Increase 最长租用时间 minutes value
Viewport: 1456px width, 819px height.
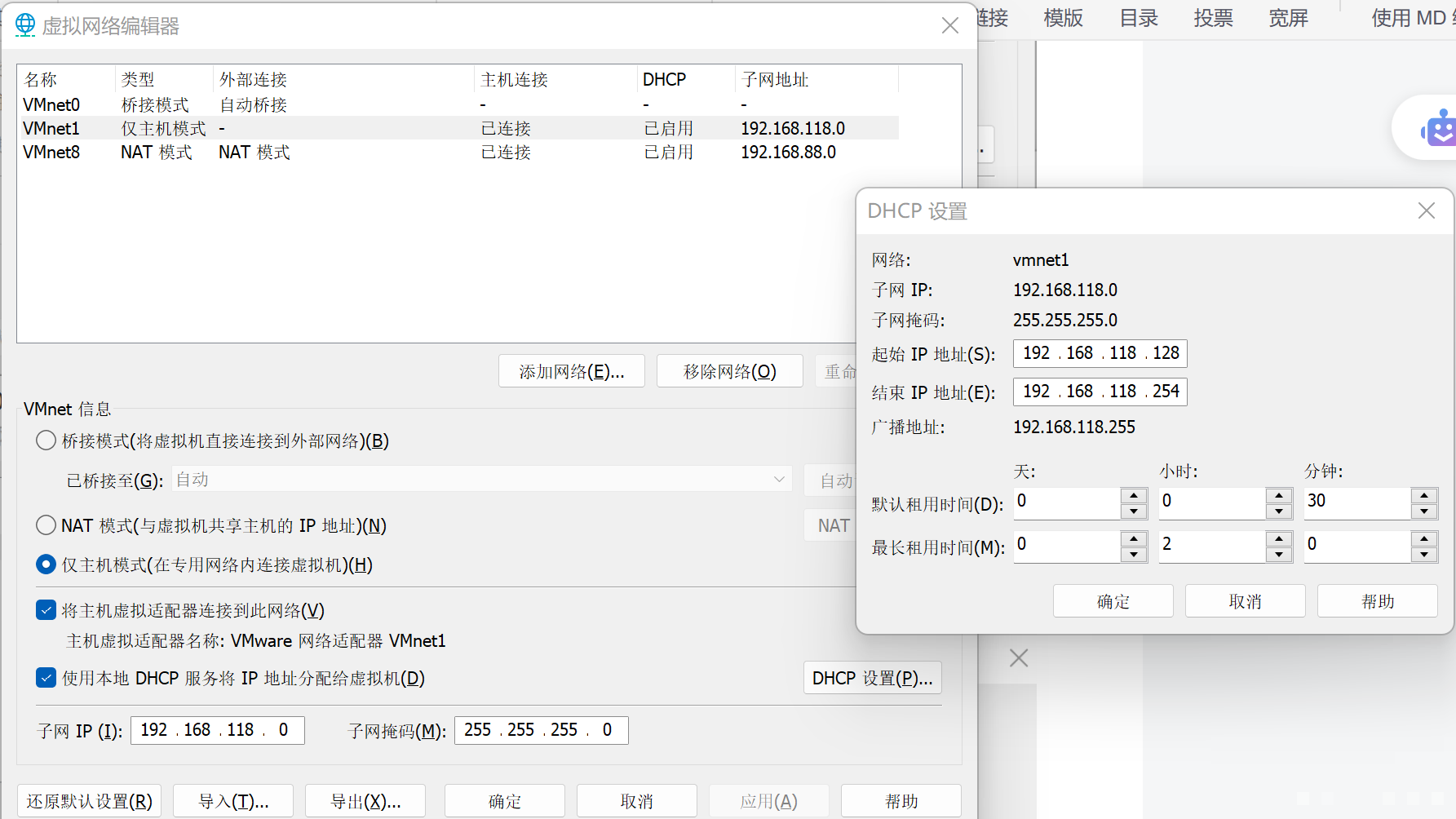[x=1424, y=539]
